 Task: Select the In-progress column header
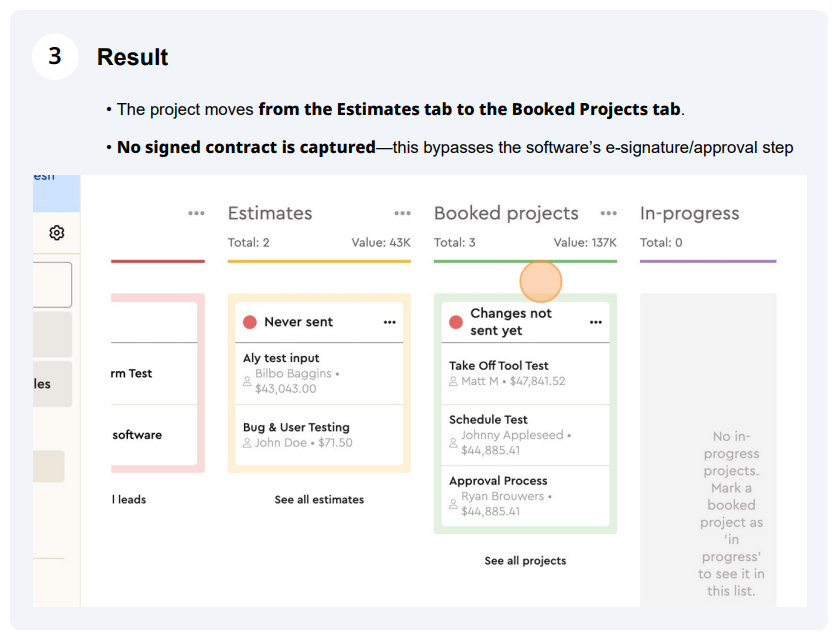689,214
